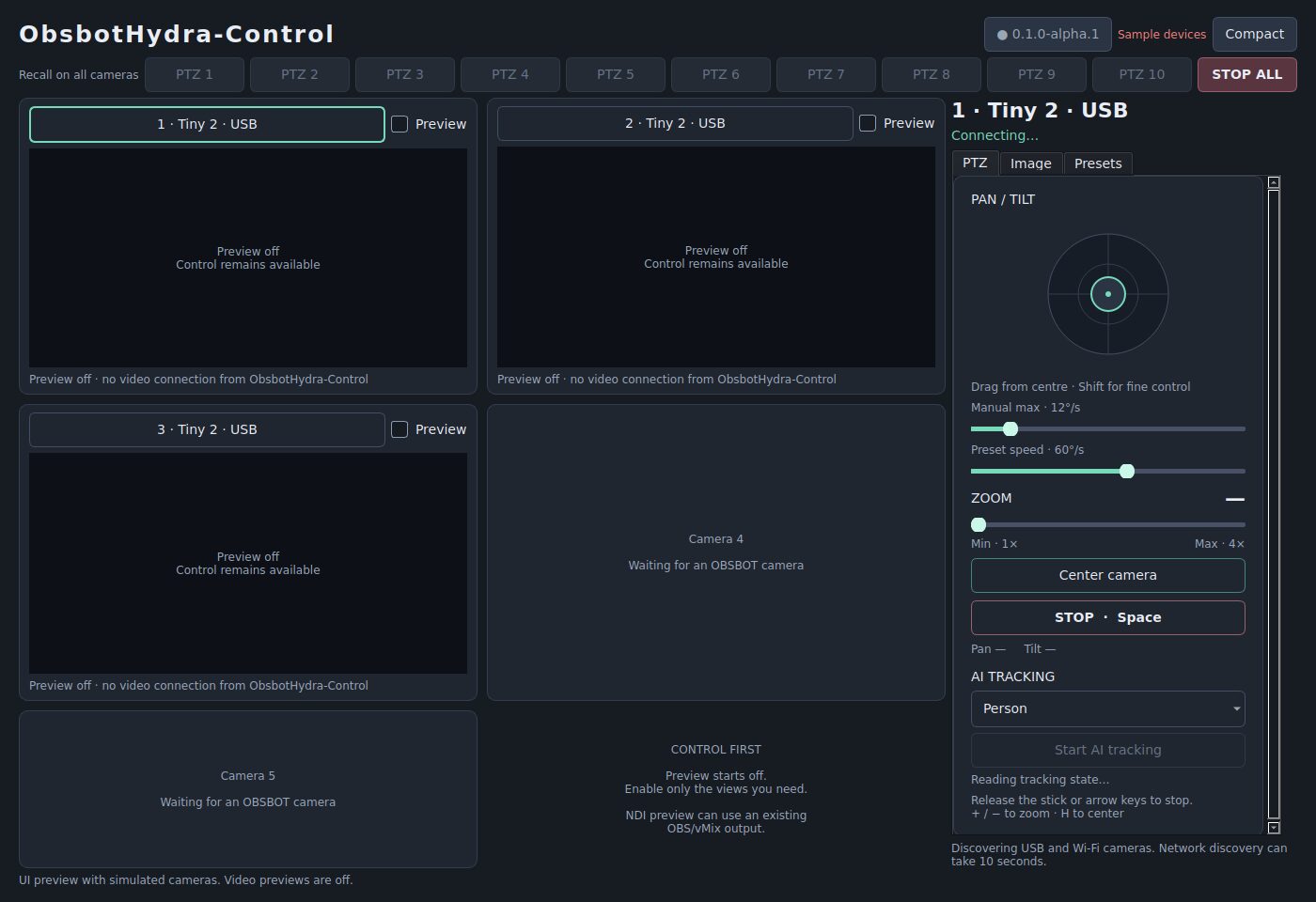
Task: Click the Center camera button
Action: 1108,575
